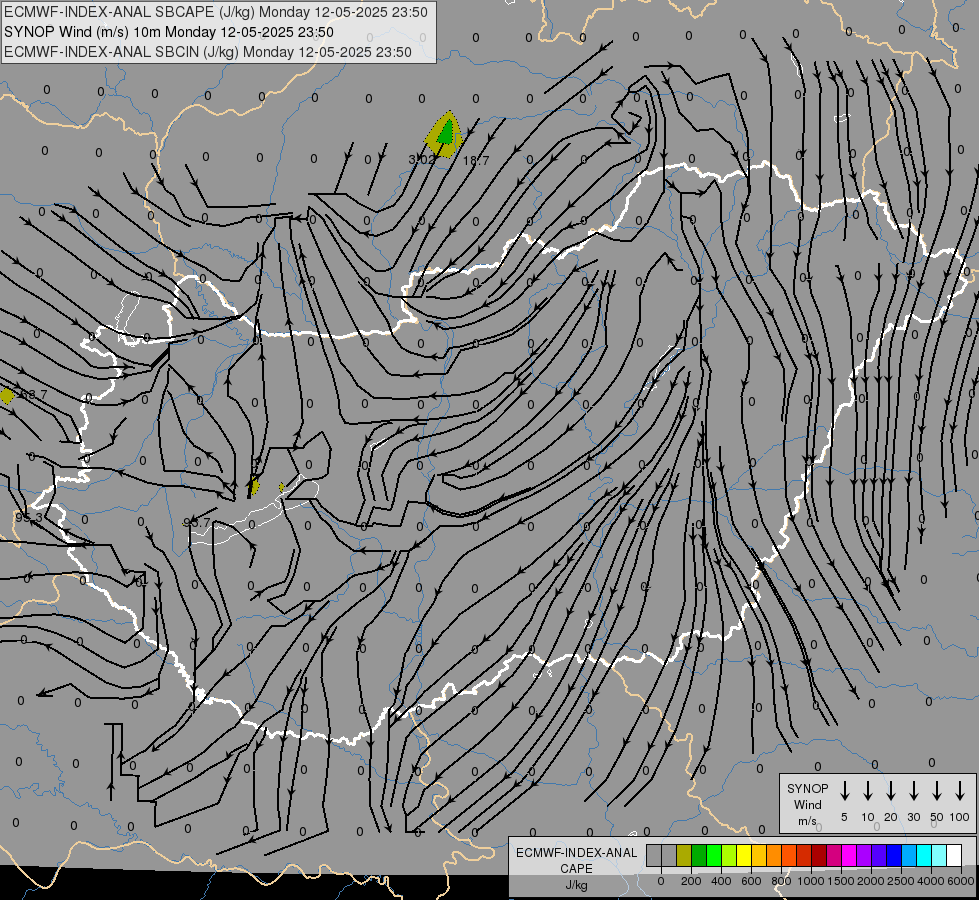The height and width of the screenshot is (900, 979).
Task: Click the ECMWF-INDEX-ANAL CAPE legend title
Action: [576, 860]
